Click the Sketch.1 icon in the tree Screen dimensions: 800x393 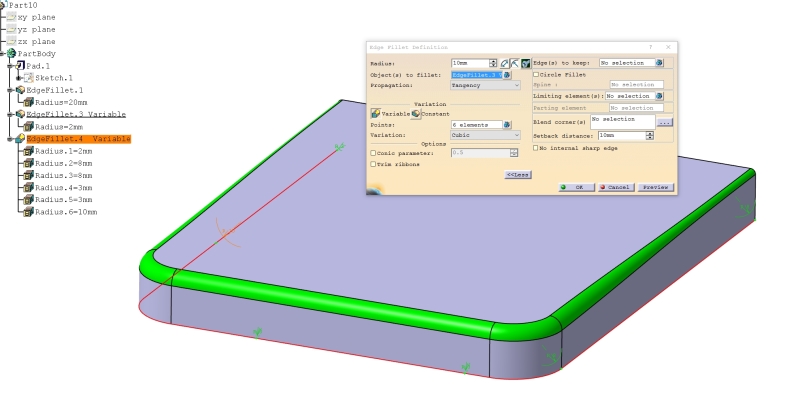(29, 78)
